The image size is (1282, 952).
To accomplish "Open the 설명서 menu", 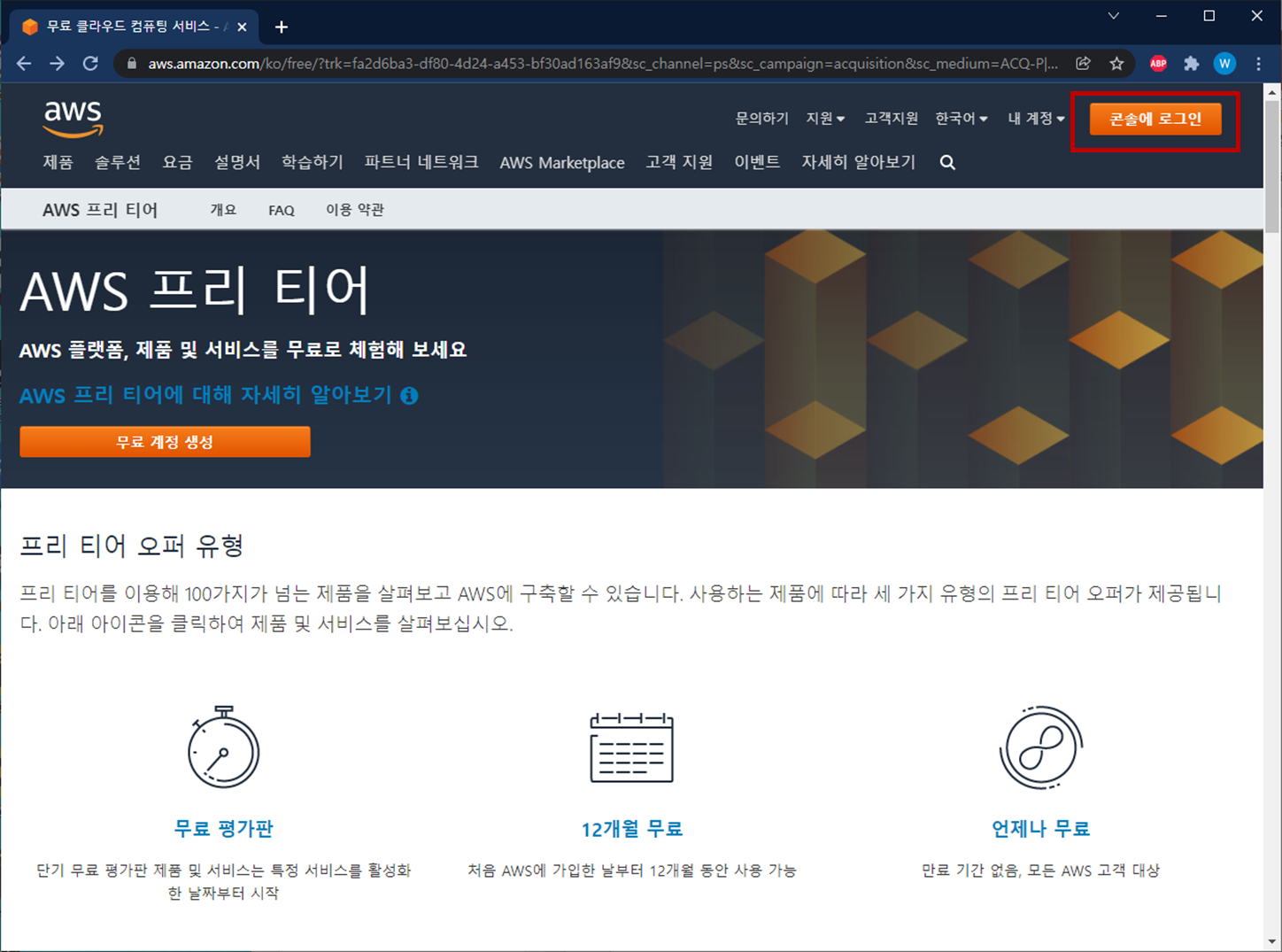I will pos(237,162).
